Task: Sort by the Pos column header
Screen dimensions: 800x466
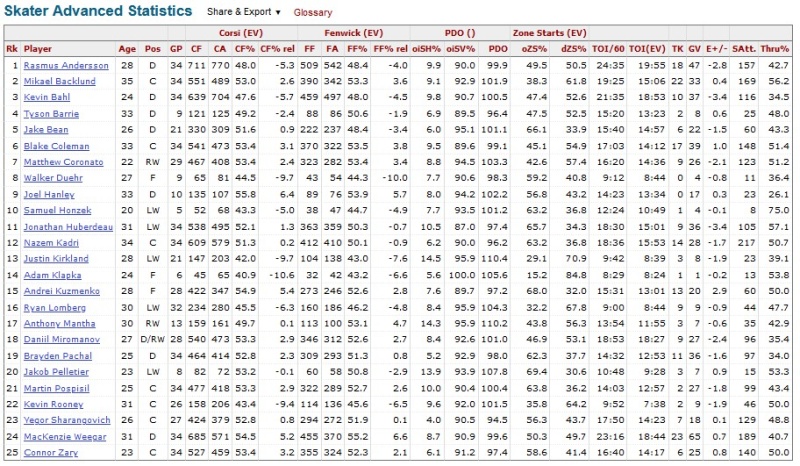Action: [x=153, y=49]
